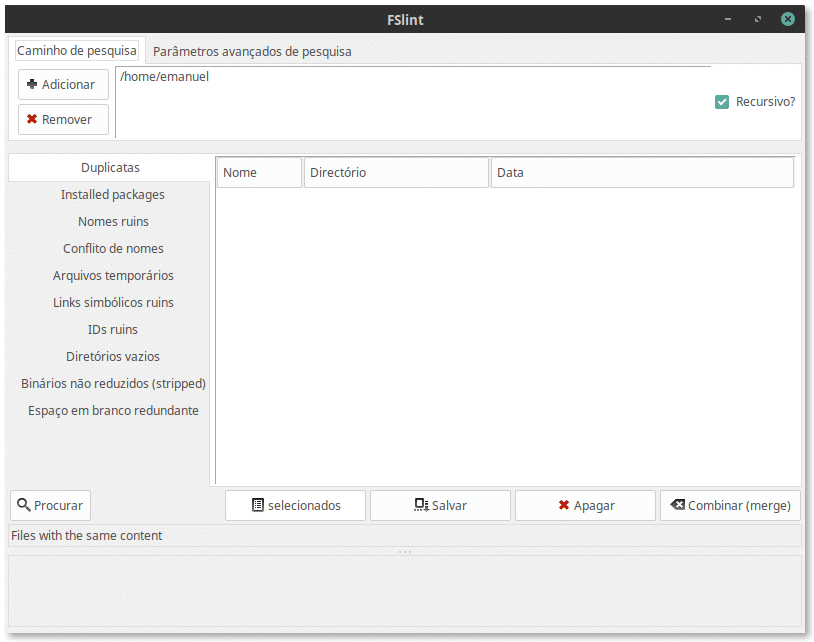Click the magnifier icon on Procurar
This screenshot has height=642, width=814.
pyautogui.click(x=23, y=505)
